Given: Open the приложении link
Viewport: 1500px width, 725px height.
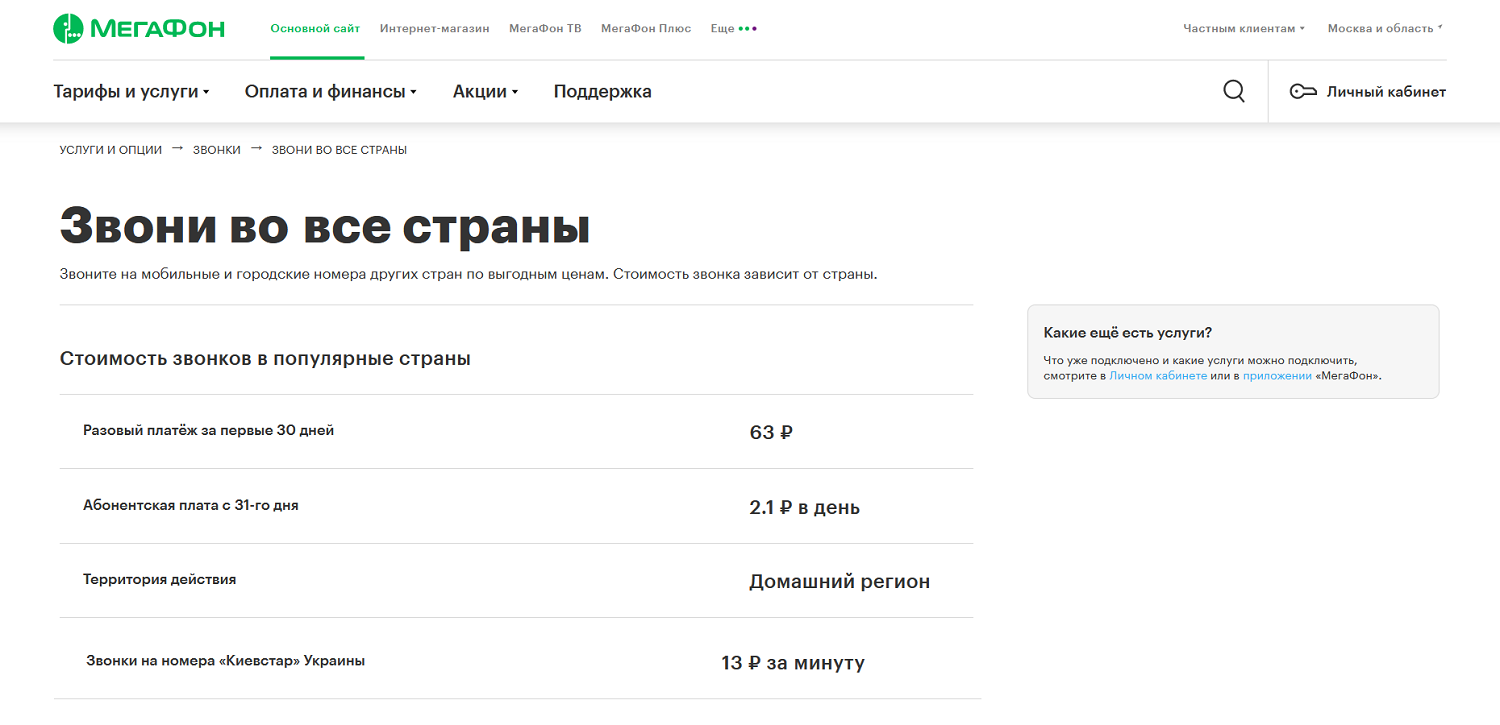Looking at the screenshot, I should (1277, 376).
